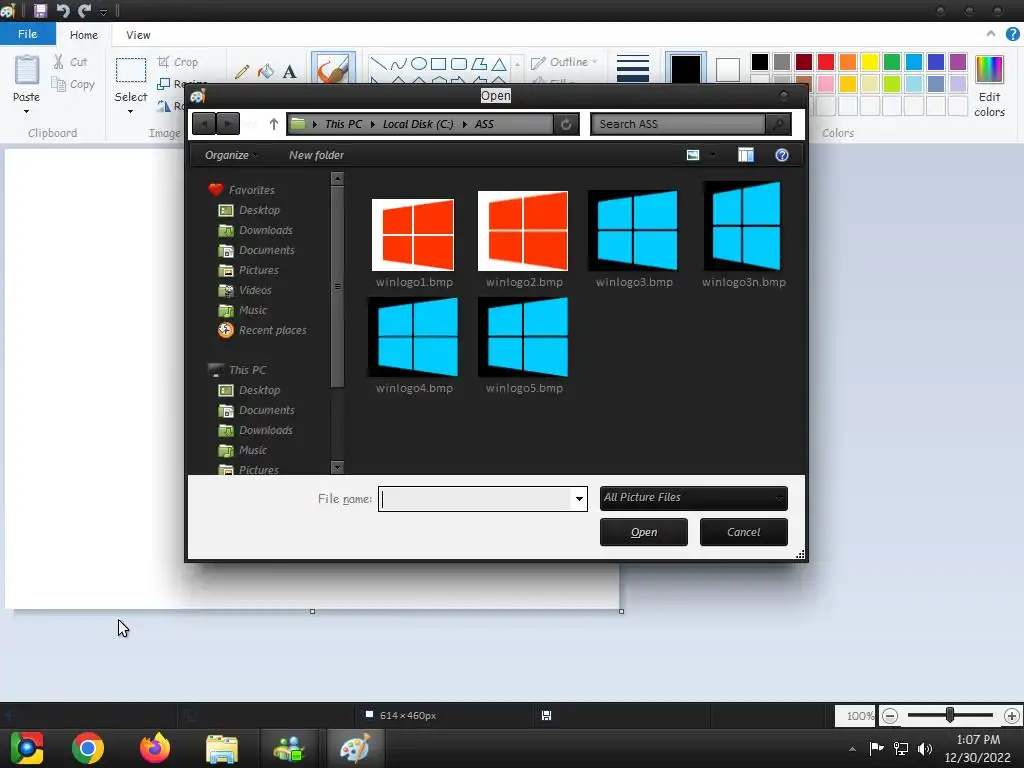The image size is (1024, 768).
Task: Open dialog help question mark icon
Action: pos(782,155)
